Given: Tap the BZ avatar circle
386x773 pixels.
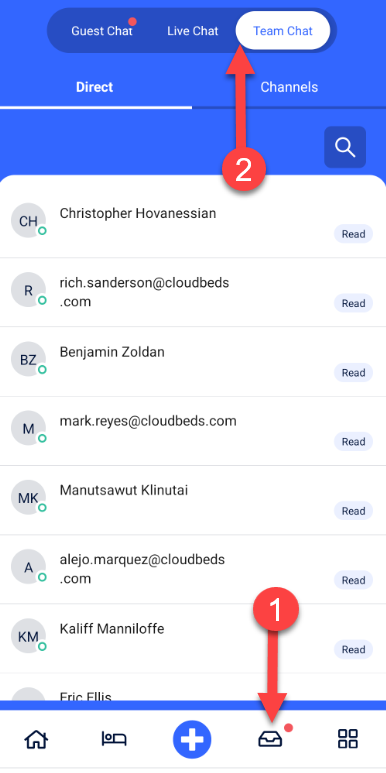Looking at the screenshot, I should [28, 359].
